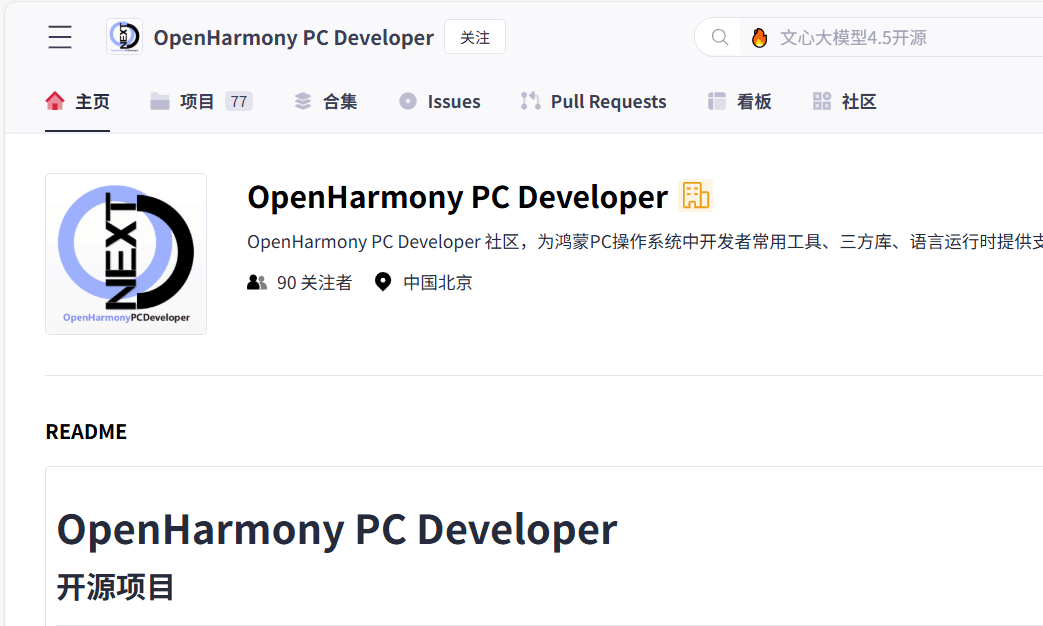
Task: Click the organization description text
Action: pos(645,242)
